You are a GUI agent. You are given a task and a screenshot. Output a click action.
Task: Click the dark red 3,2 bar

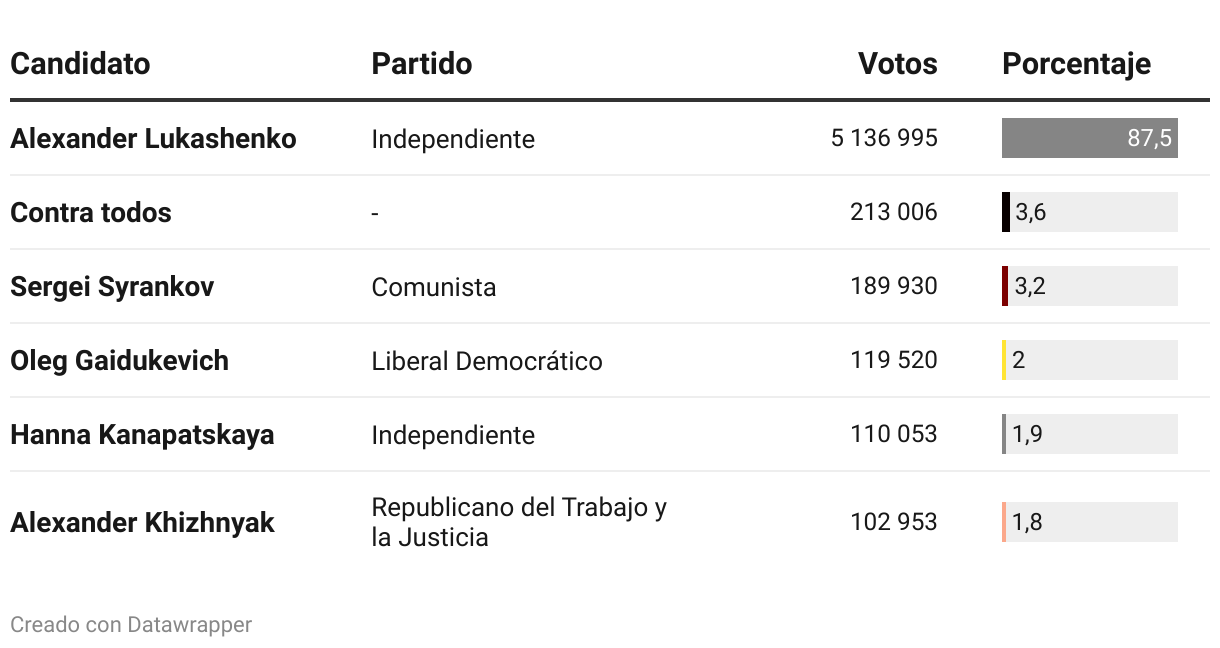coord(1005,286)
